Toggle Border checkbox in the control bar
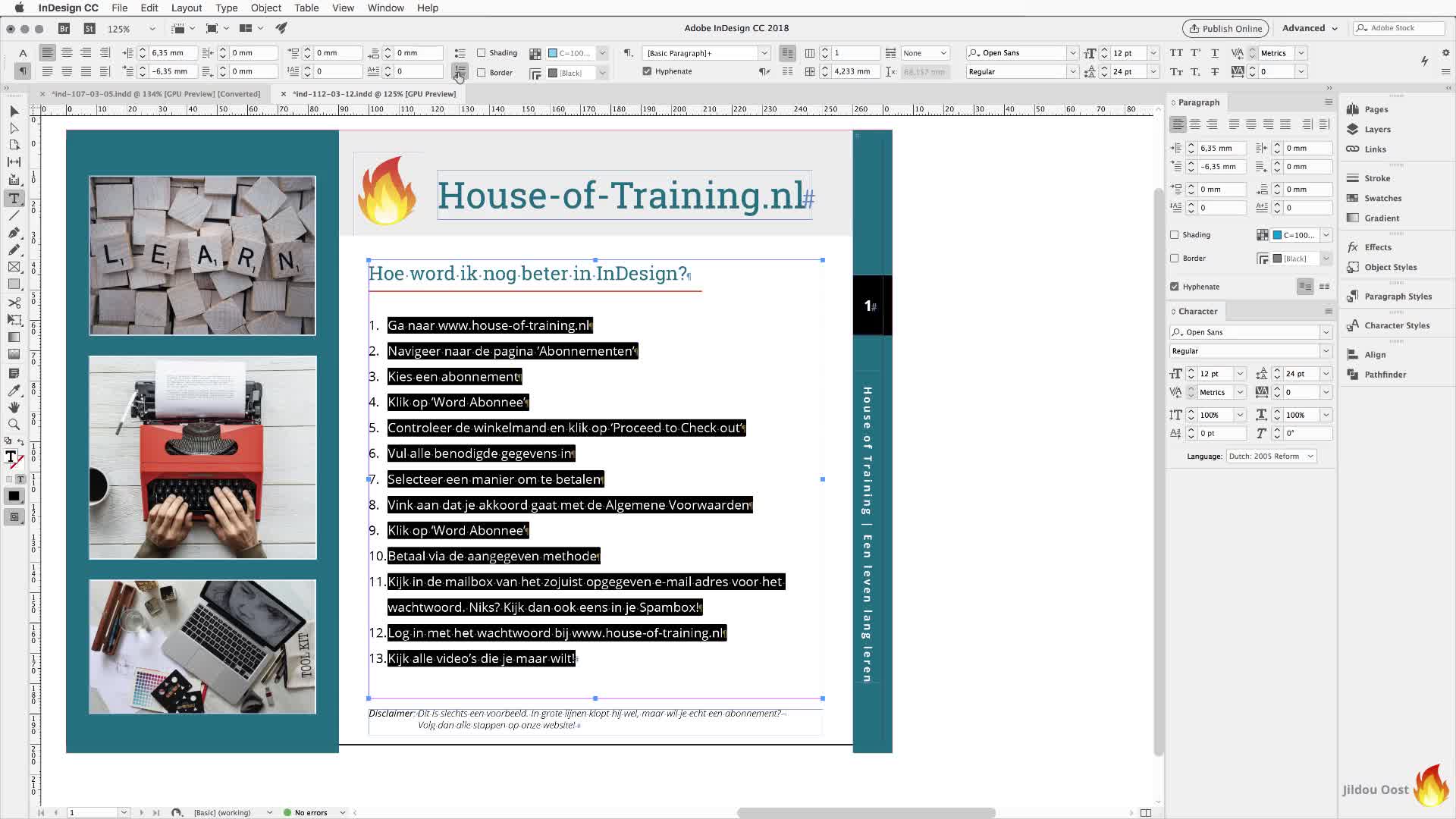1456x819 pixels. click(481, 73)
